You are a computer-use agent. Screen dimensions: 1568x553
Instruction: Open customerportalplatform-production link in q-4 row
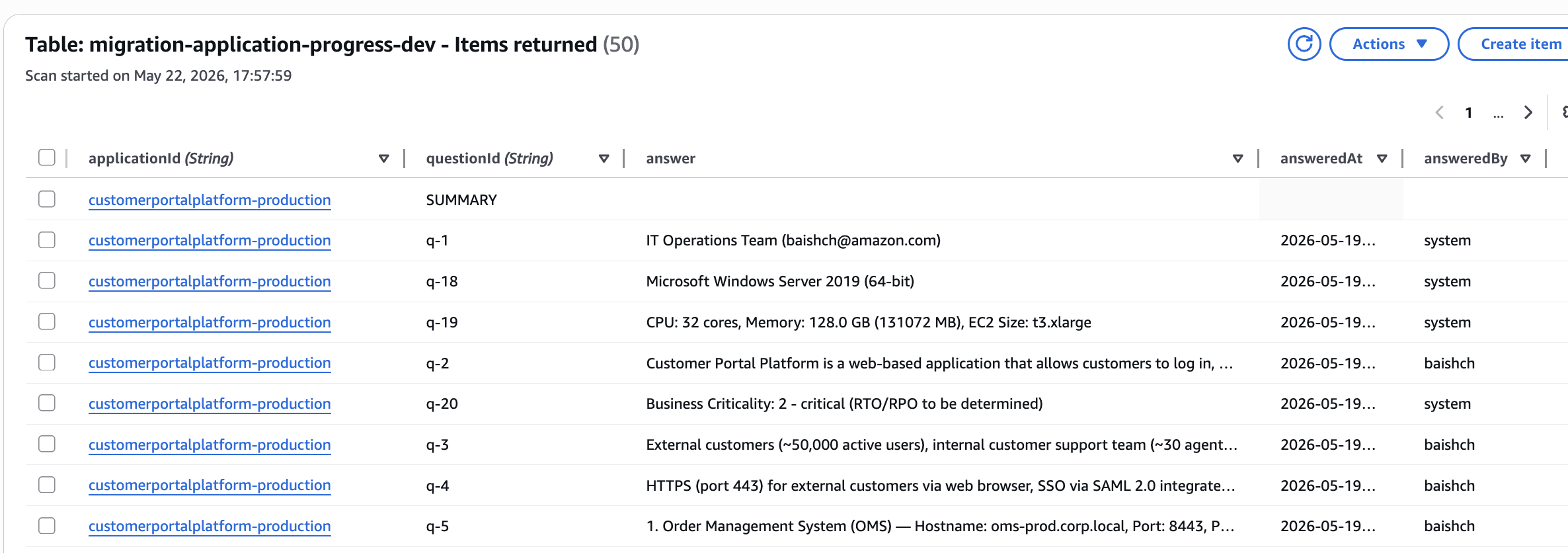(210, 486)
